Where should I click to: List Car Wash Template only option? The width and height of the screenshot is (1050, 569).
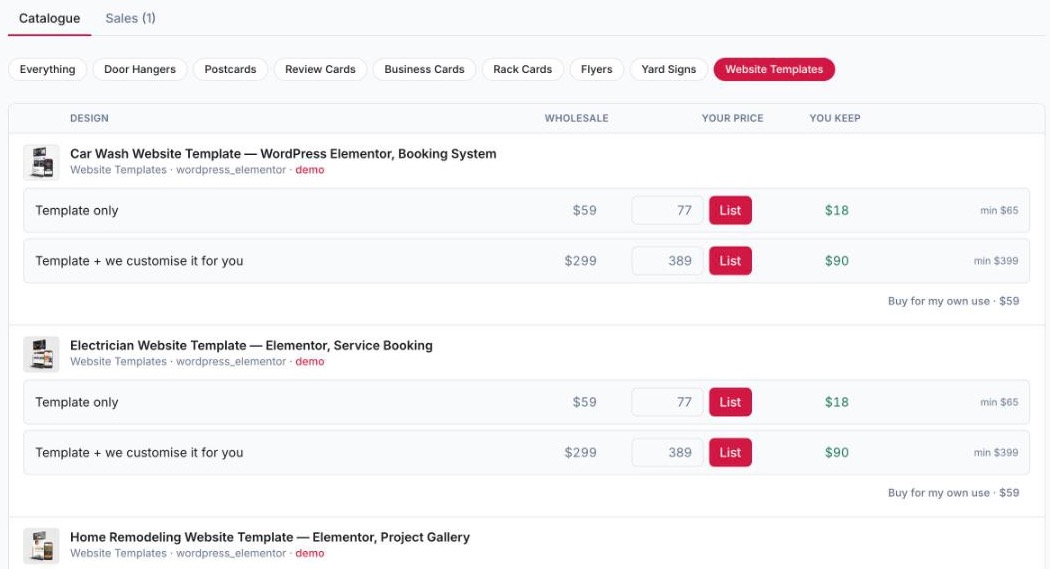(731, 210)
